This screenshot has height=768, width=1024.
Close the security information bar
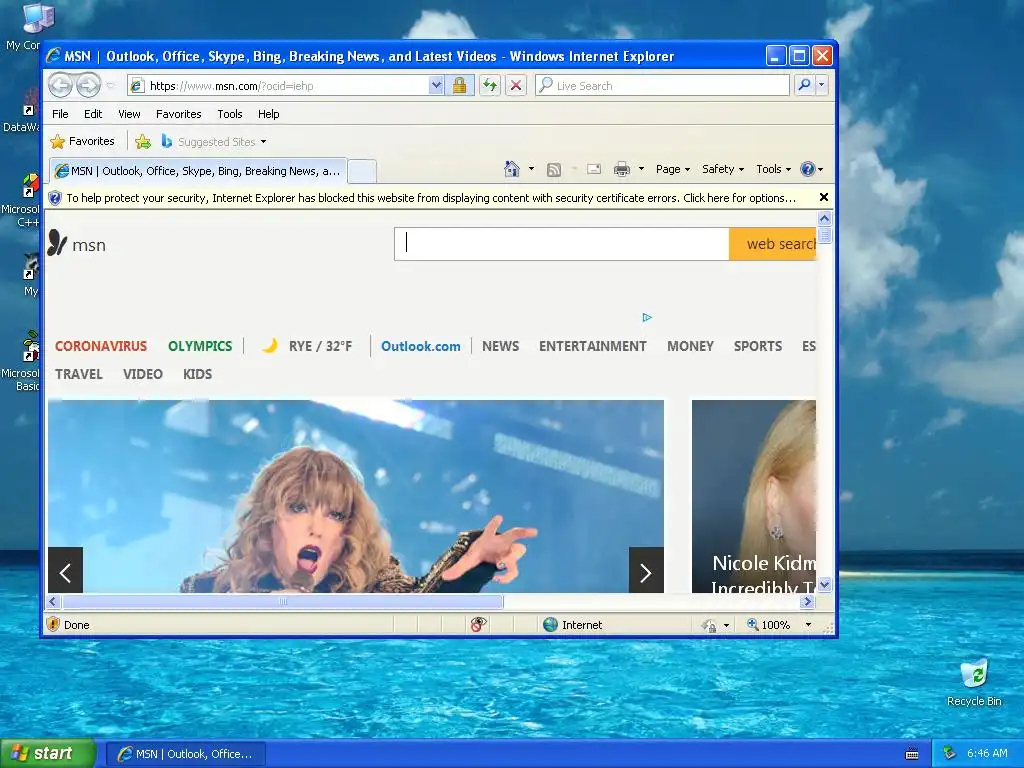click(824, 197)
